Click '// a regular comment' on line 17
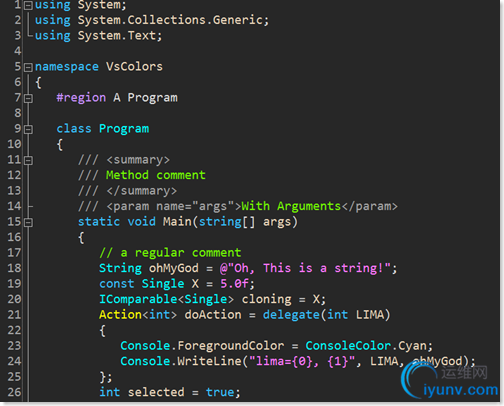 (x=170, y=253)
